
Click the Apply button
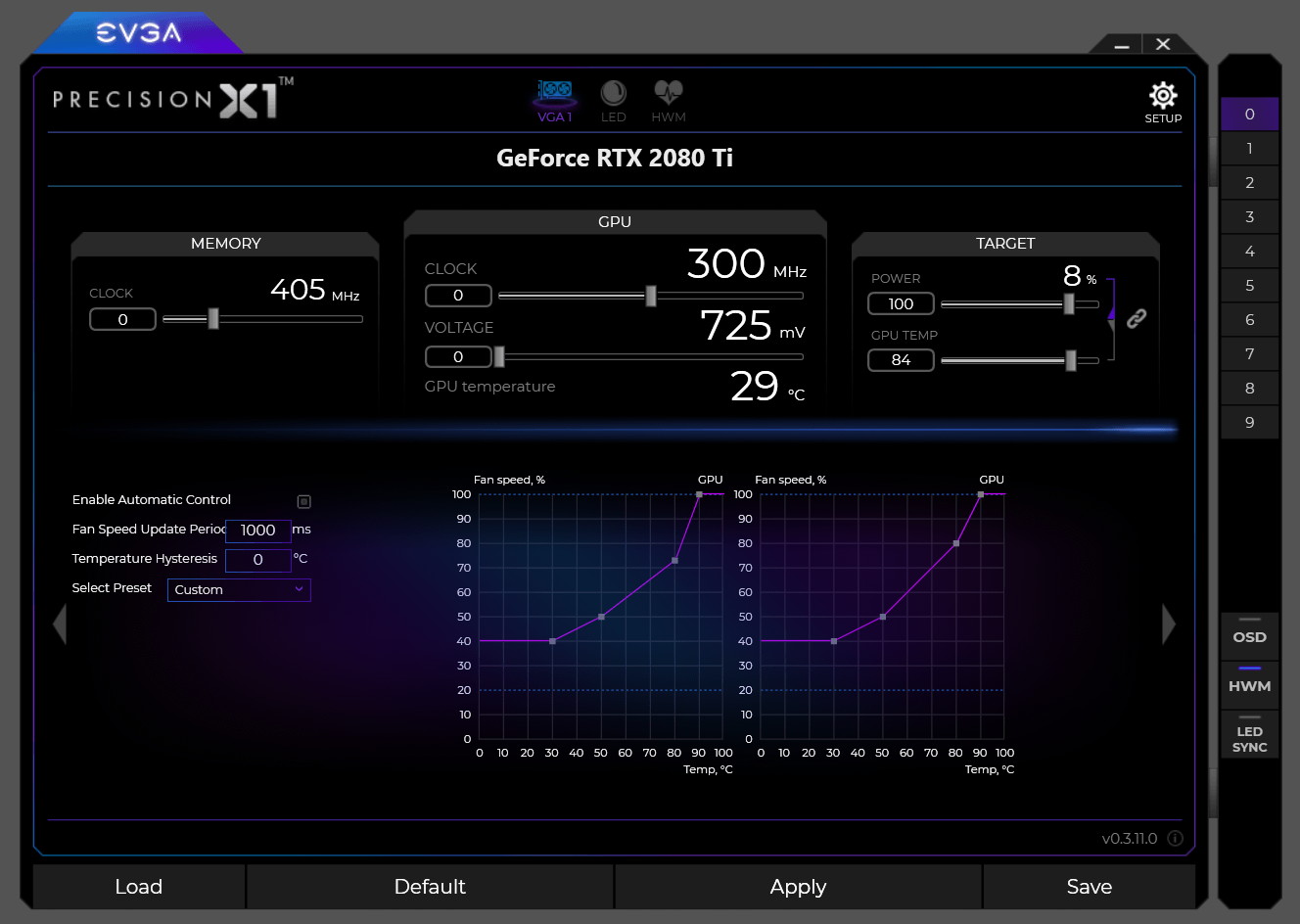[x=798, y=887]
